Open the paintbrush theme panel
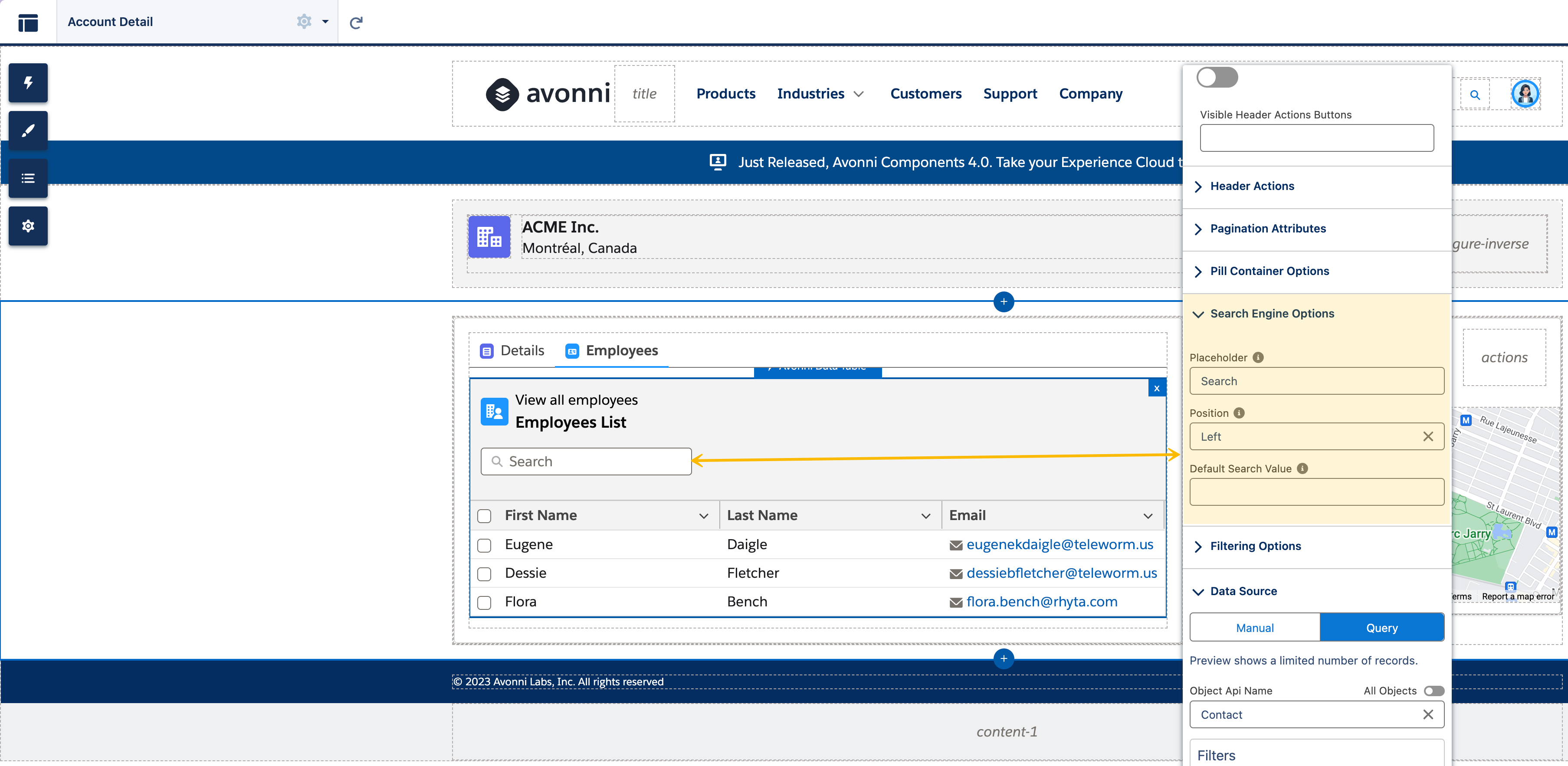This screenshot has height=766, width=1568. 28,130
